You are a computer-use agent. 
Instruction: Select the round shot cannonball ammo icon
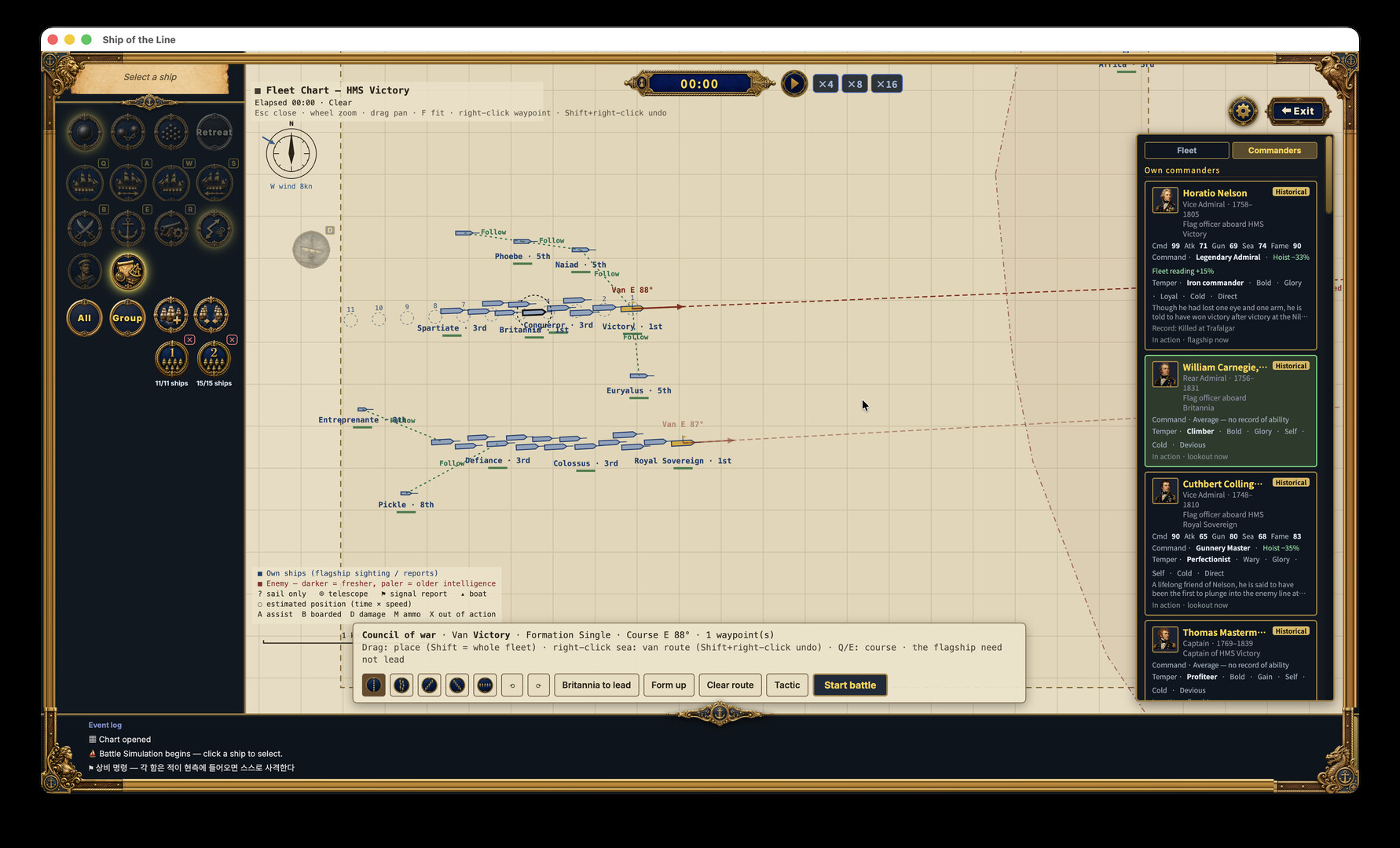[85, 132]
